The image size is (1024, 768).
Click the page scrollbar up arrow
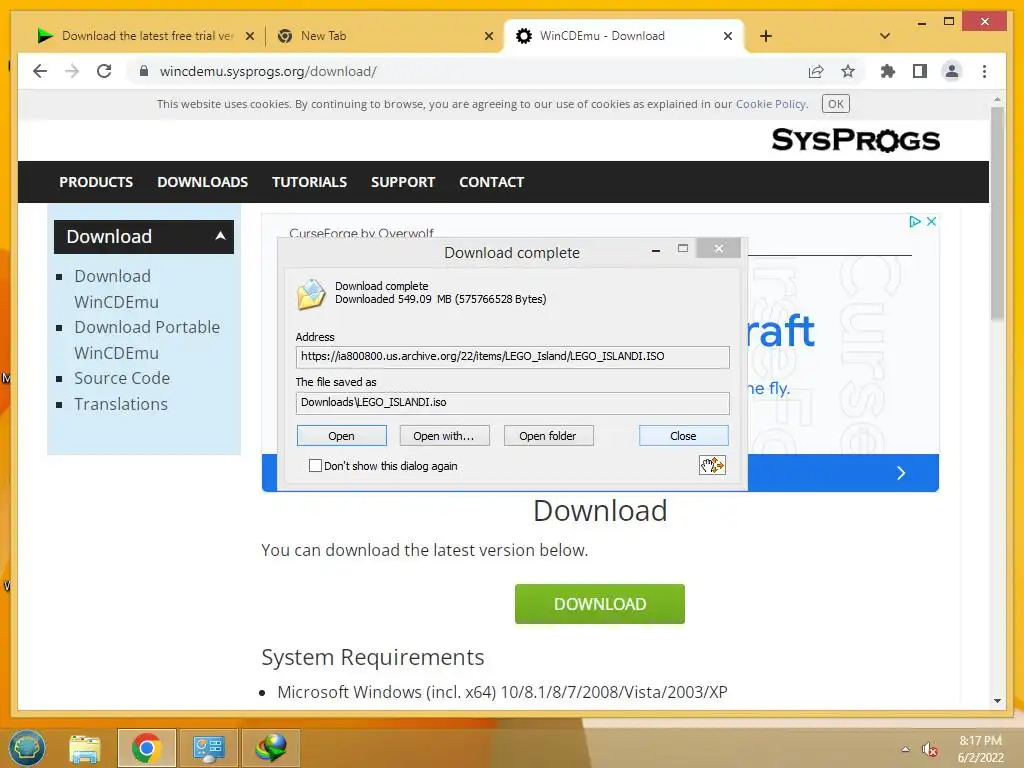(x=997, y=100)
